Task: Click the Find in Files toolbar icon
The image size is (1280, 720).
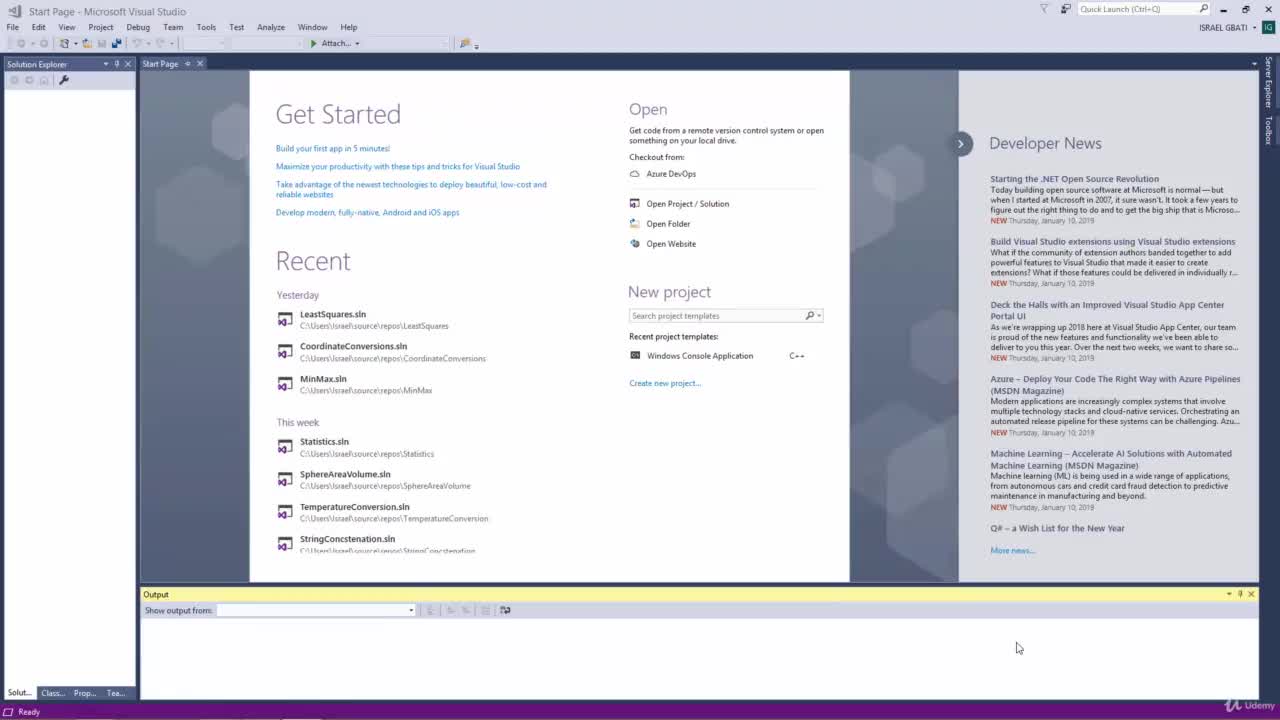Action: click(465, 43)
